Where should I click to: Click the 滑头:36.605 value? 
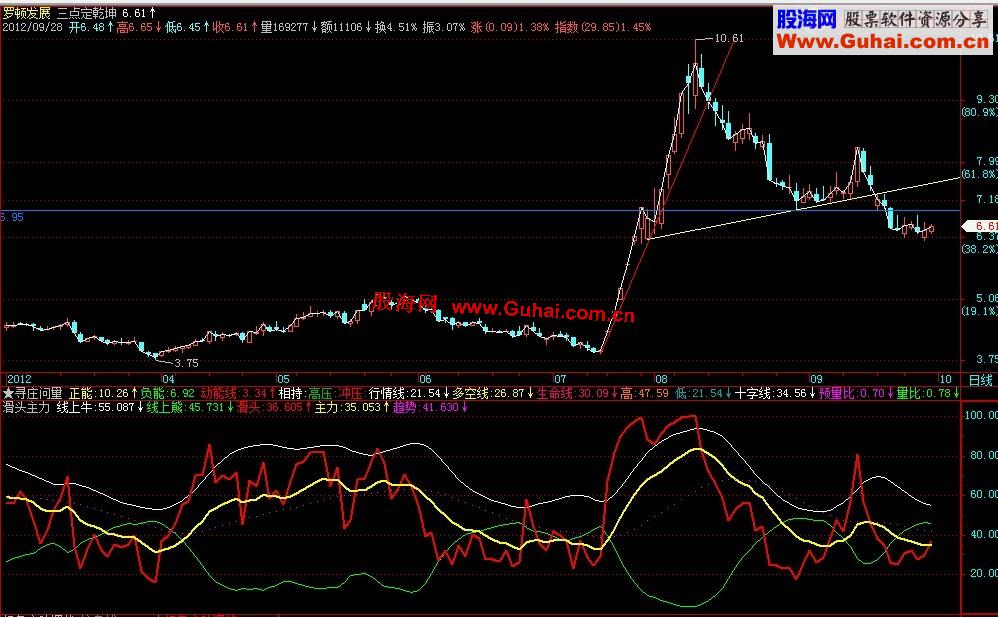(269, 408)
